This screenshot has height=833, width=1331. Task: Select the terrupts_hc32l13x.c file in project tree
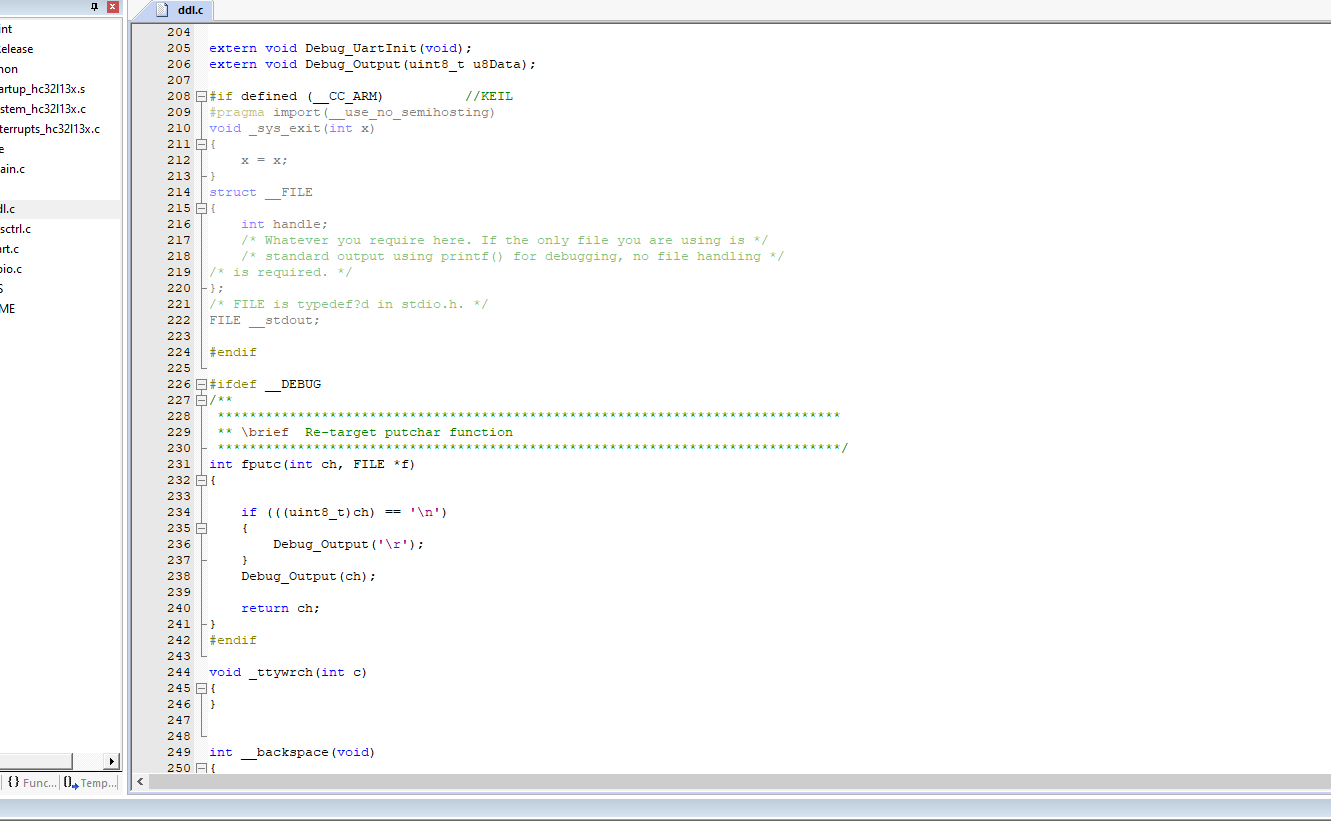click(50, 129)
